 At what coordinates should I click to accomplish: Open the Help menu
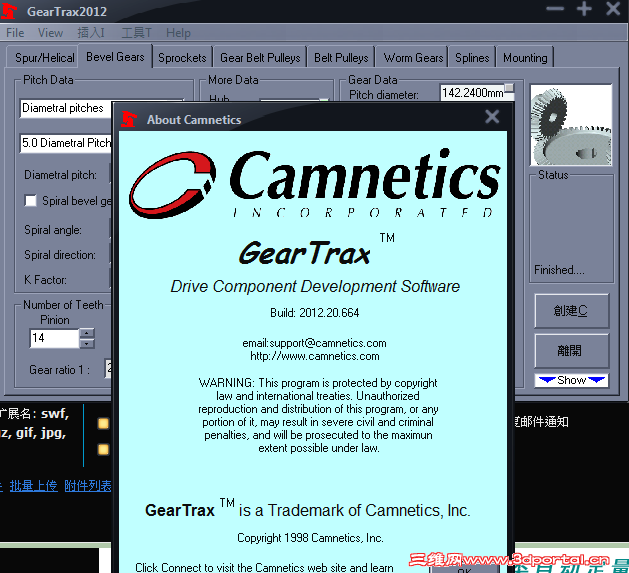click(x=178, y=33)
